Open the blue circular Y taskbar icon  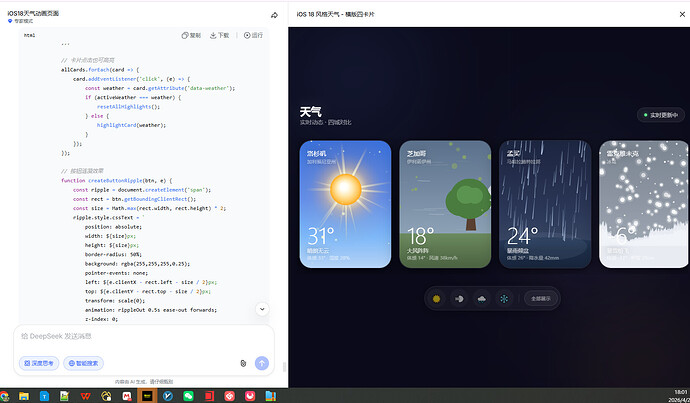(168, 396)
